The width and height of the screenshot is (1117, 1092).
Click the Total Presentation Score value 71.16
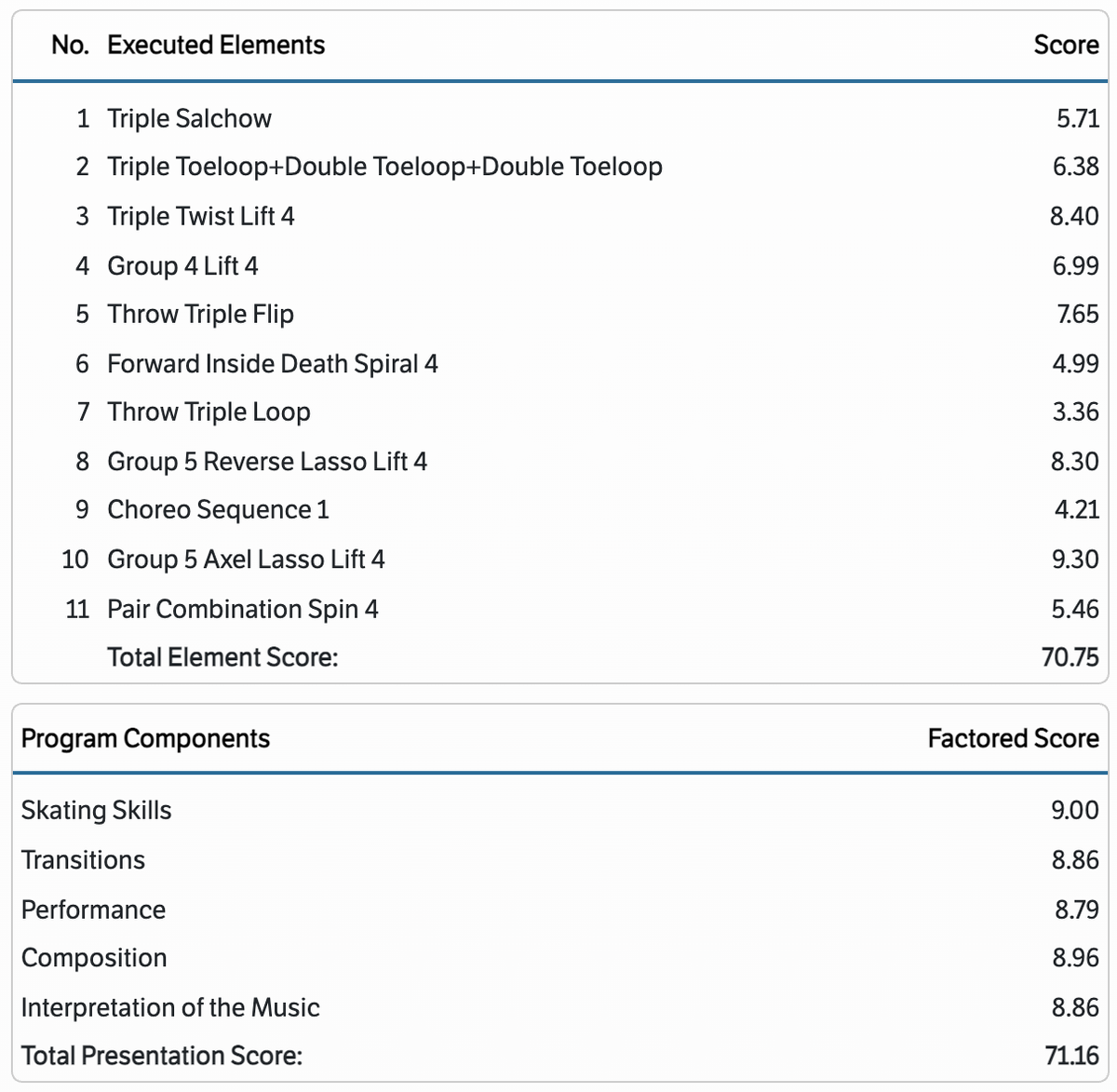pos(1072,1056)
